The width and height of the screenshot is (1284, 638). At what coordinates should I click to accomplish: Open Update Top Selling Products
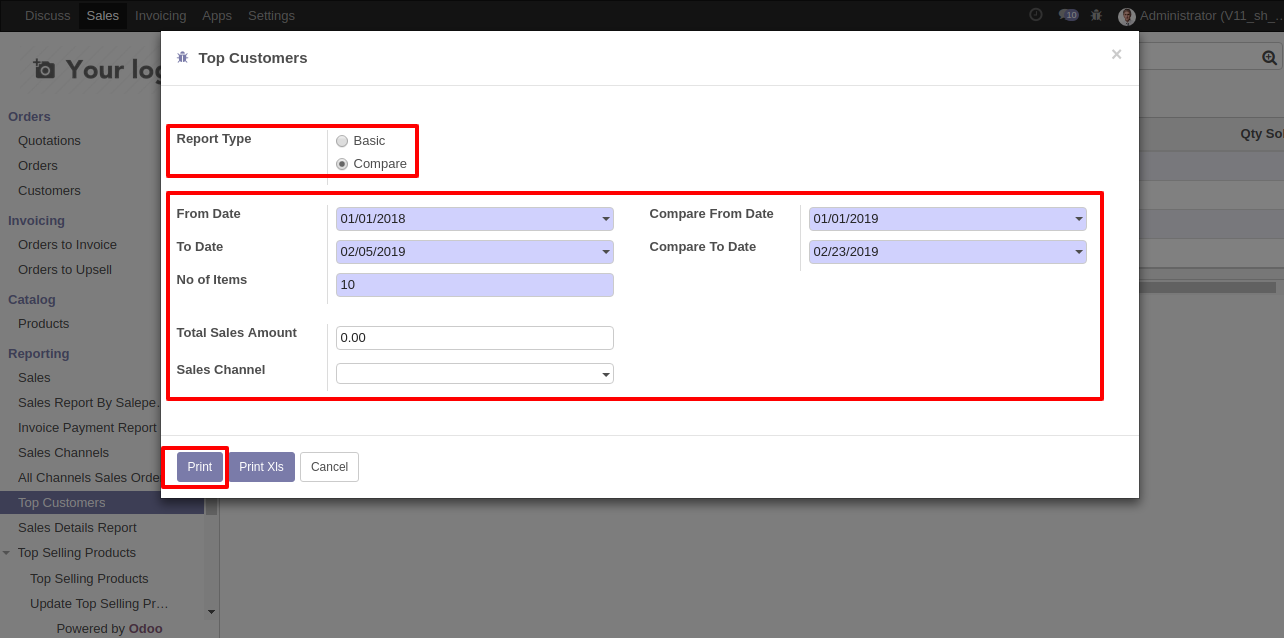click(99, 604)
